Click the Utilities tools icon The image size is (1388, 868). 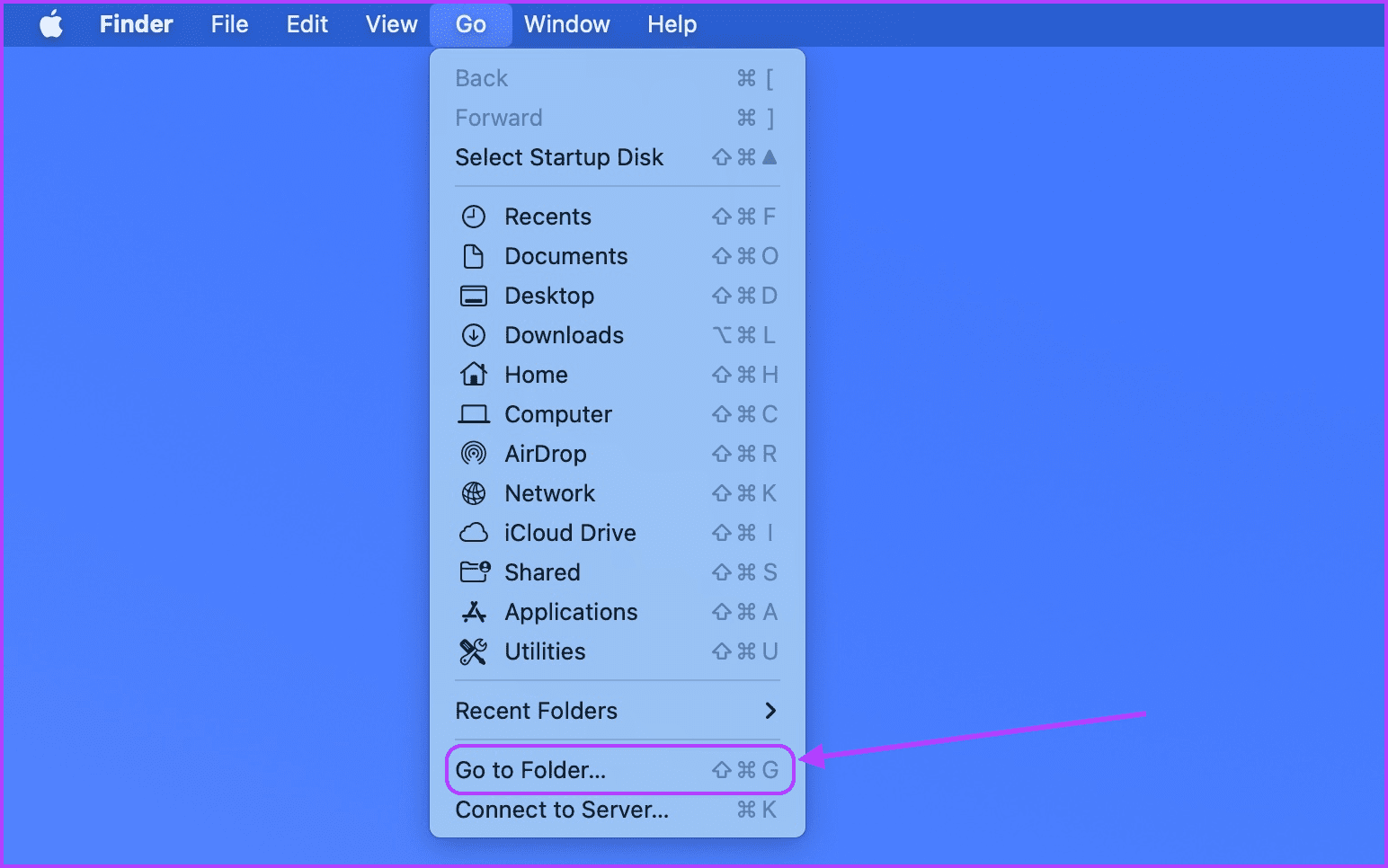pyautogui.click(x=474, y=651)
